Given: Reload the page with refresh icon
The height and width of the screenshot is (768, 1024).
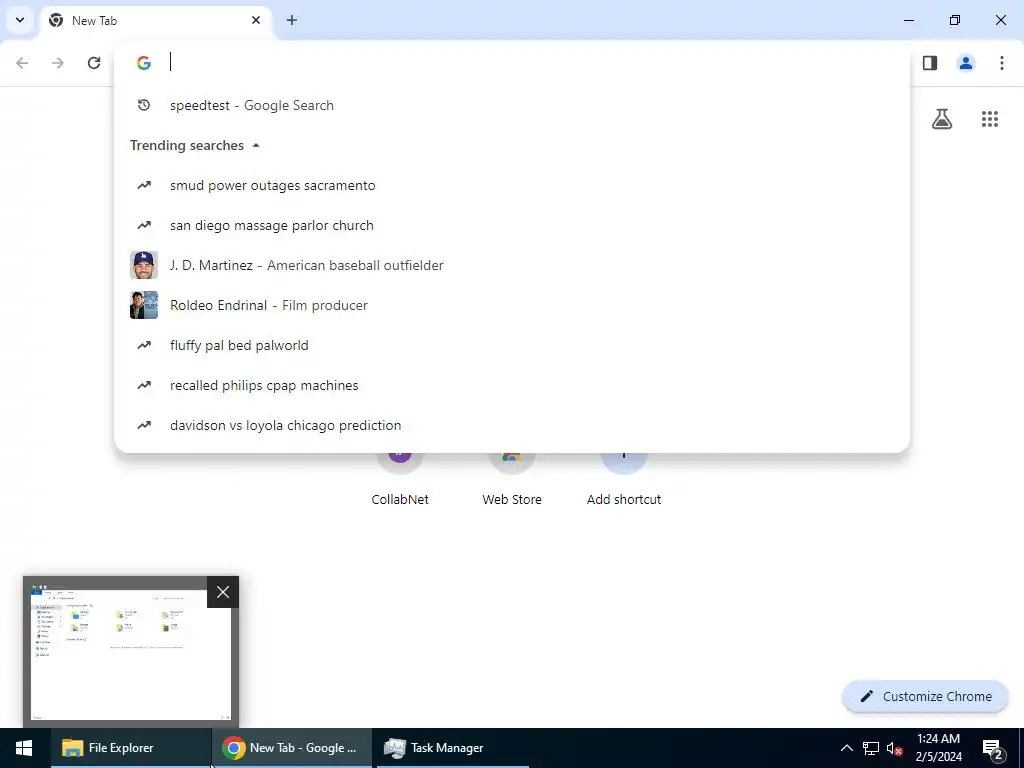Looking at the screenshot, I should (94, 63).
